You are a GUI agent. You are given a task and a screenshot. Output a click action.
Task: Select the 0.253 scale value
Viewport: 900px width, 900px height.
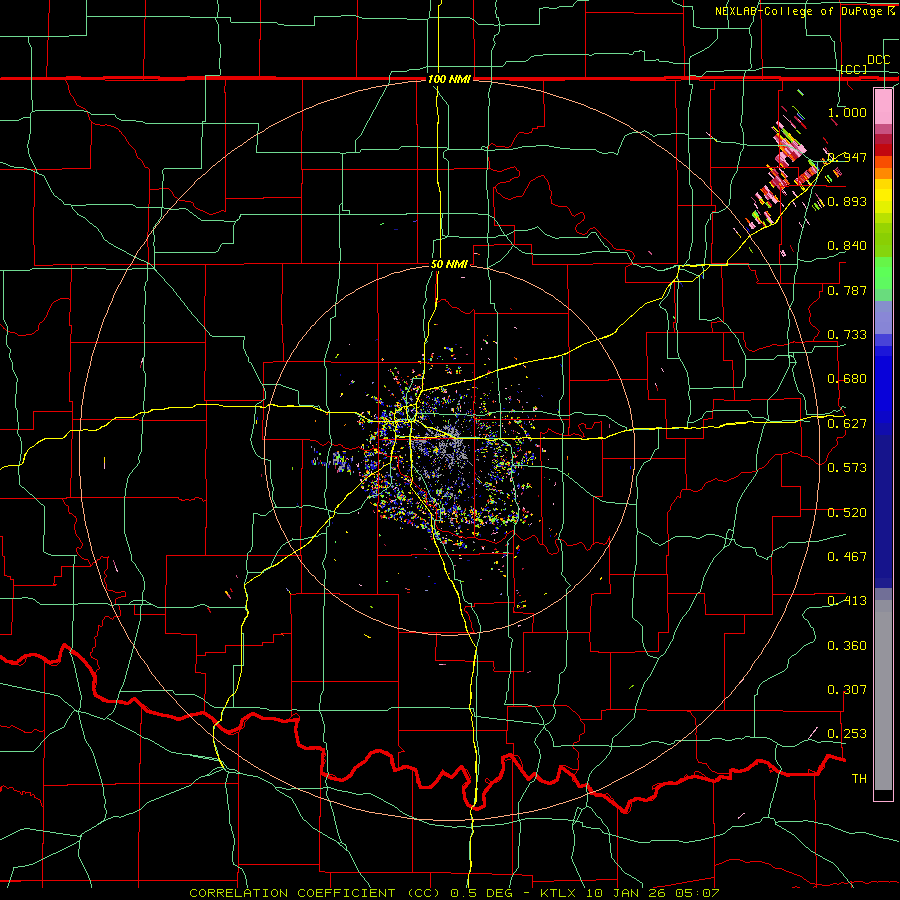[x=847, y=734]
